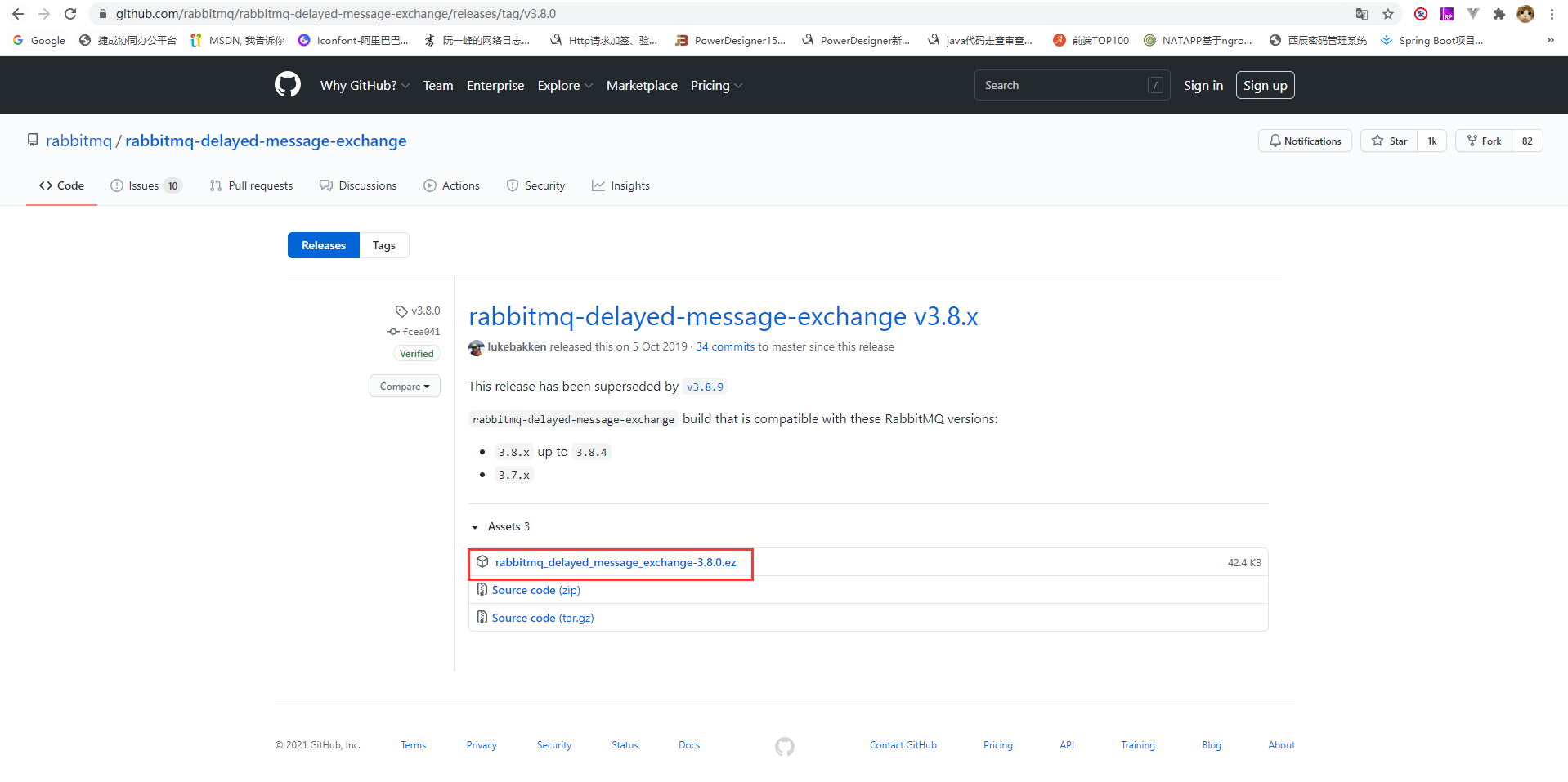Screen dimensions: 1568x782
Task: Go forward with the browser forward arrow
Action: point(44,14)
